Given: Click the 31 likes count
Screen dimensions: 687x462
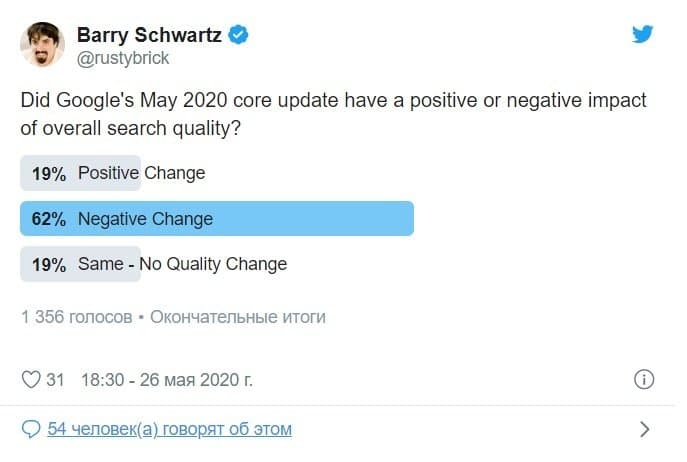Looking at the screenshot, I should [x=55, y=380].
